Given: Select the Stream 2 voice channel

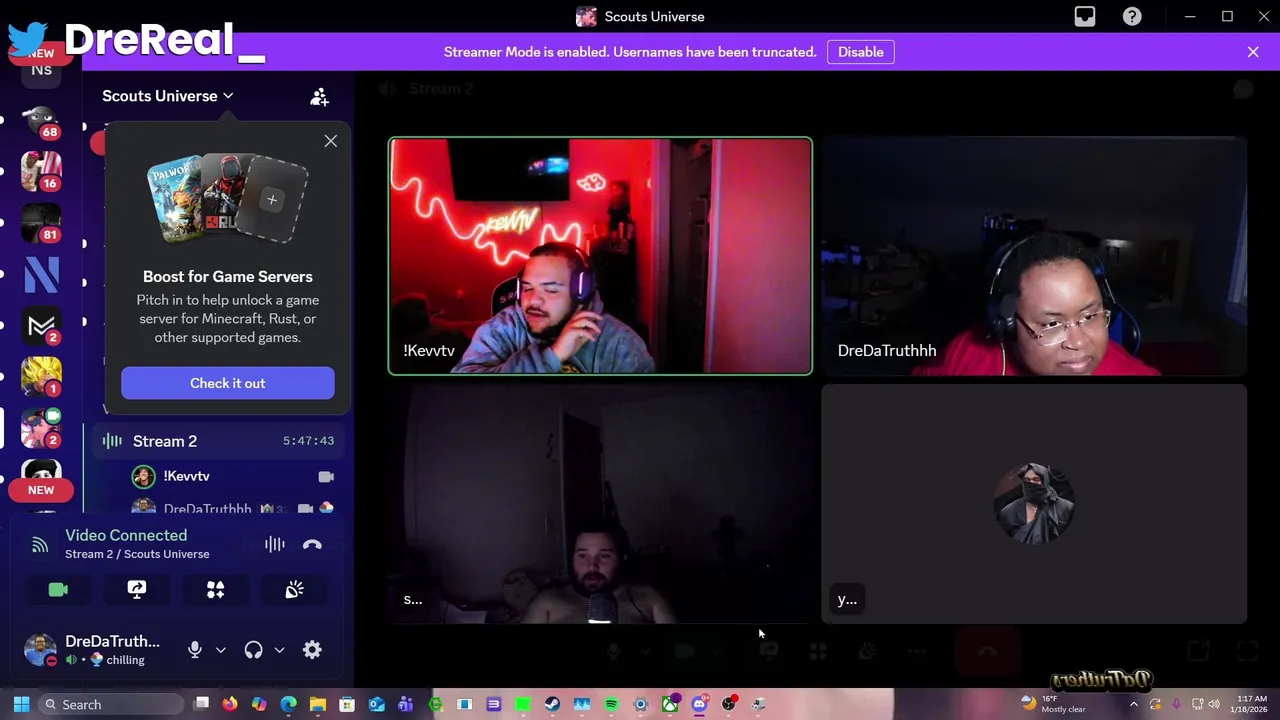Looking at the screenshot, I should 217,441.
